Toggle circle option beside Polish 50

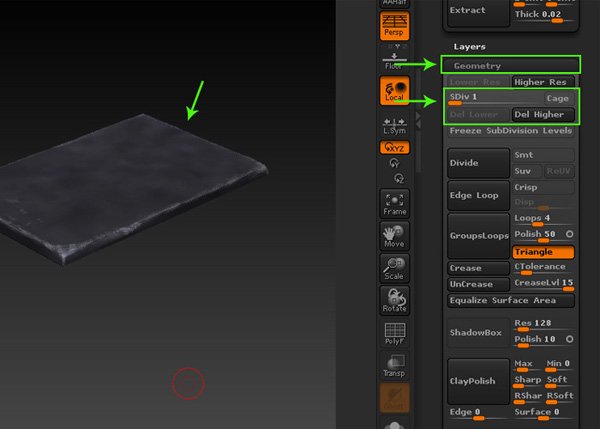tap(569, 234)
